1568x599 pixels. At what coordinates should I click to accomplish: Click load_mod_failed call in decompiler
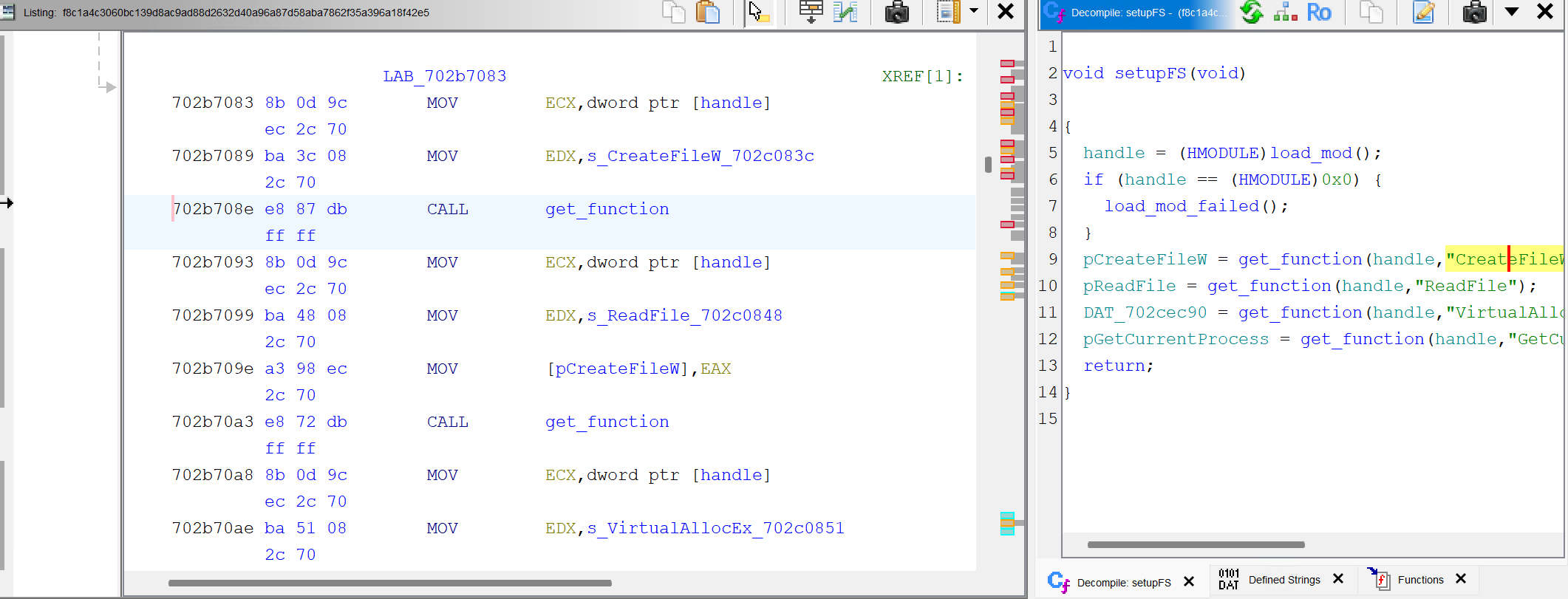(1182, 206)
